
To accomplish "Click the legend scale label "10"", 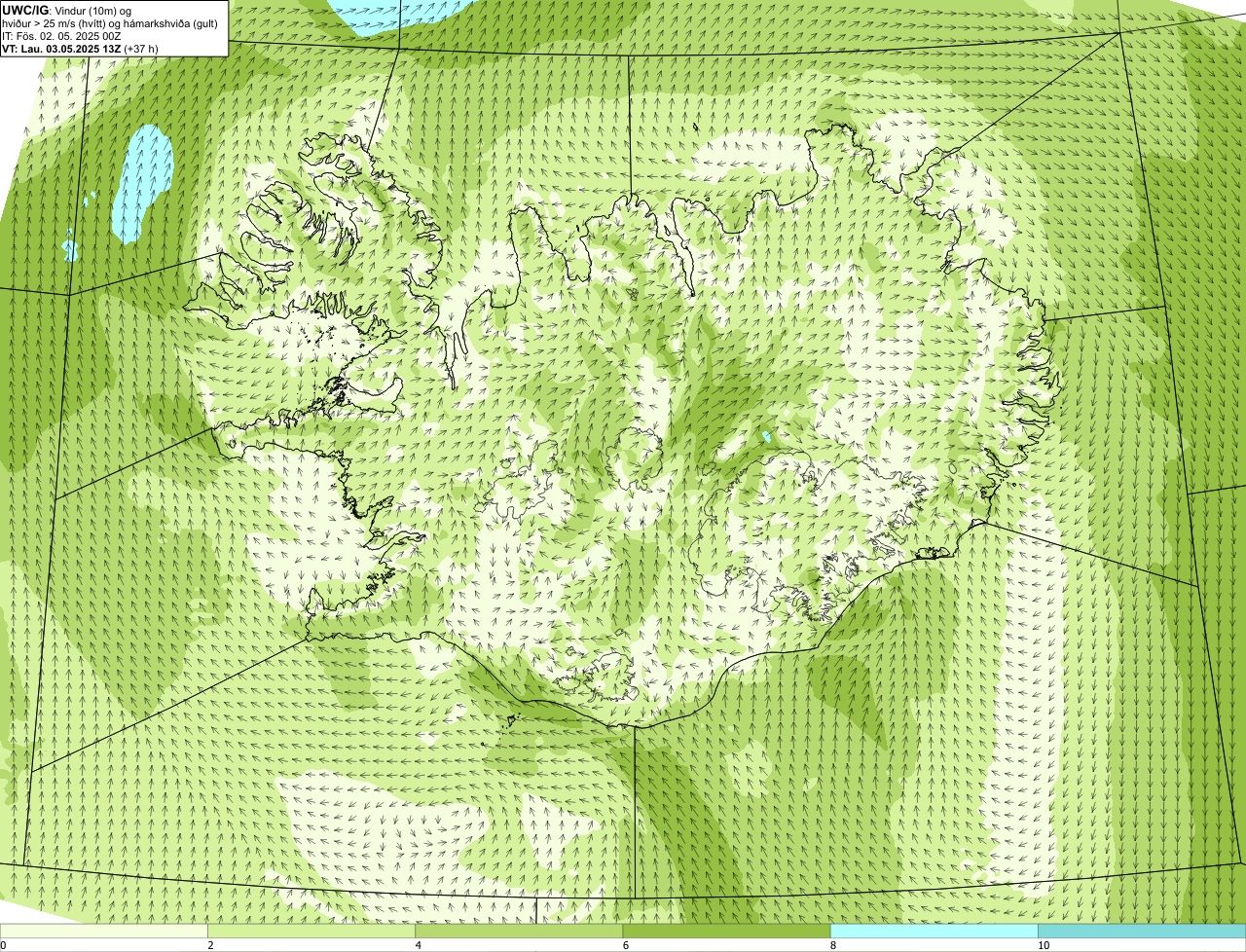I will (1043, 945).
